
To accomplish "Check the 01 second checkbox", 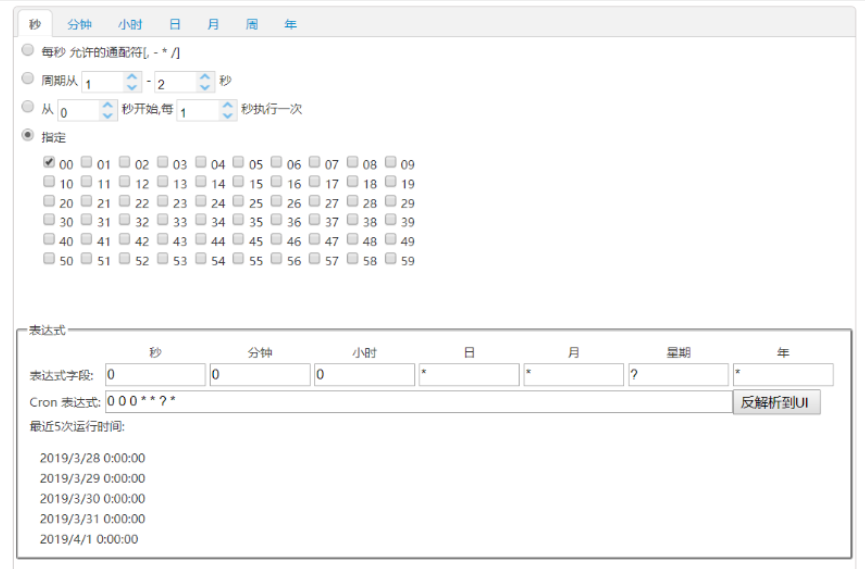I will coord(87,162).
